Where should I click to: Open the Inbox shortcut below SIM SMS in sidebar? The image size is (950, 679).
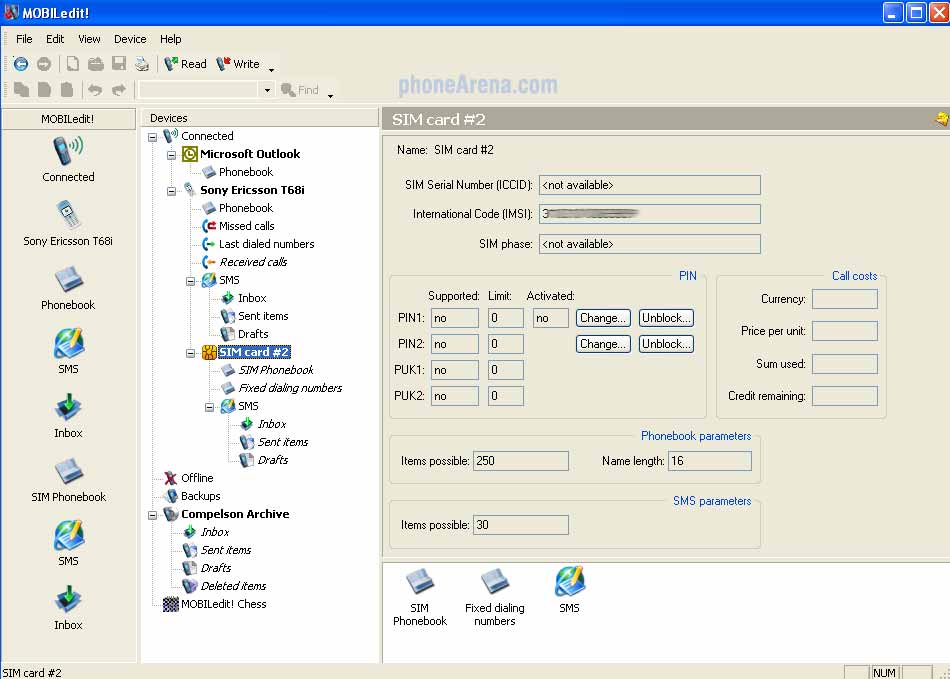pos(68,607)
